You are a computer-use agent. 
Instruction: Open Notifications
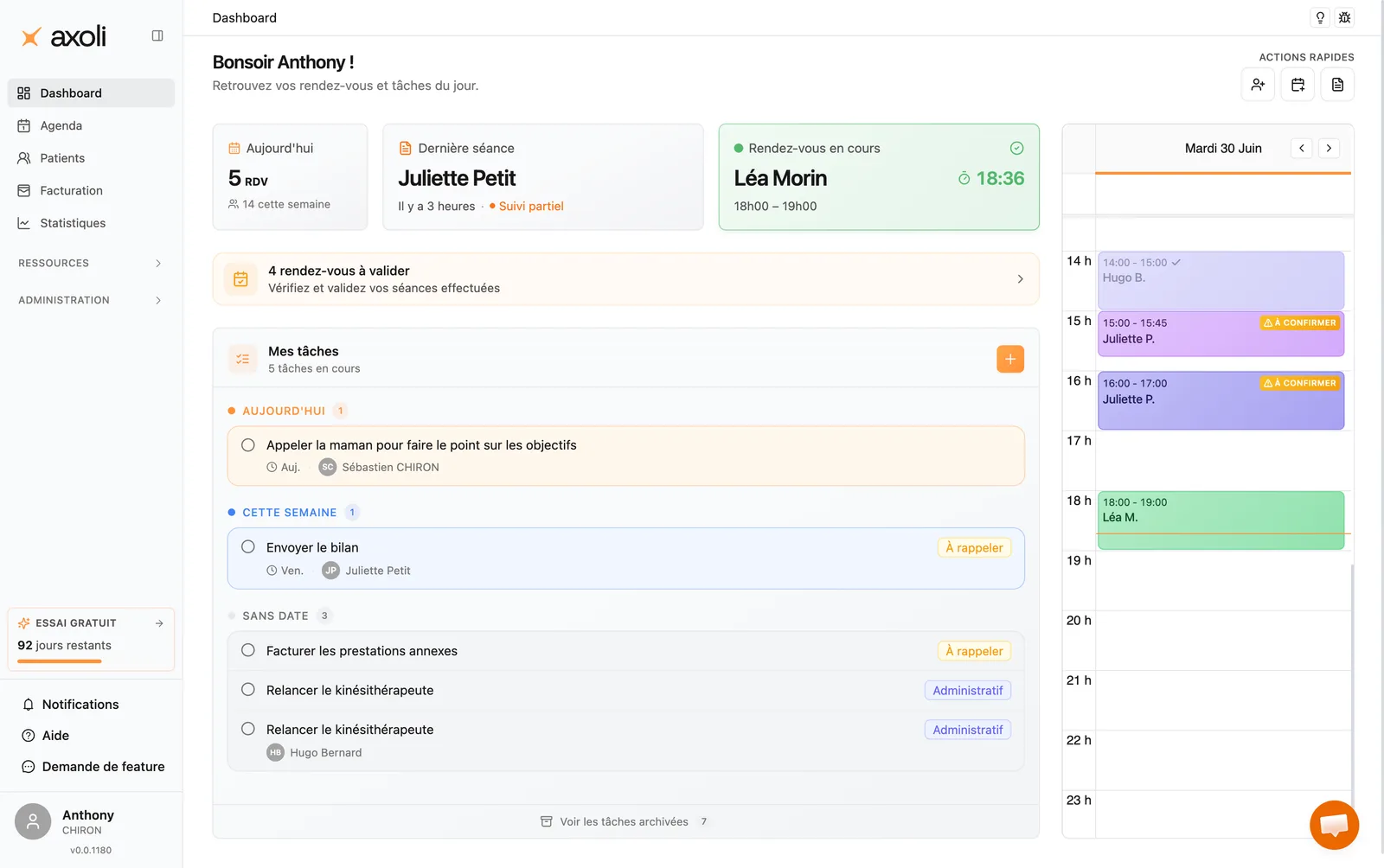(91, 705)
